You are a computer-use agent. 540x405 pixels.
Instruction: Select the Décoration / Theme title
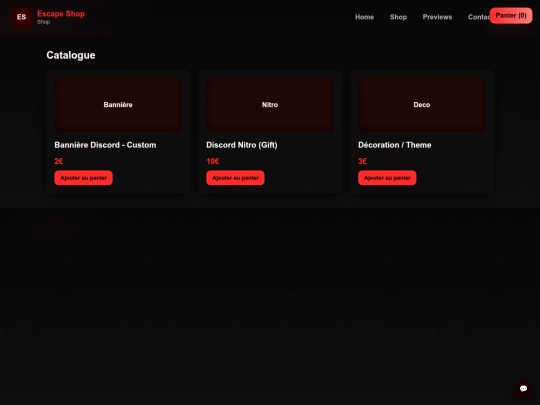coord(395,145)
